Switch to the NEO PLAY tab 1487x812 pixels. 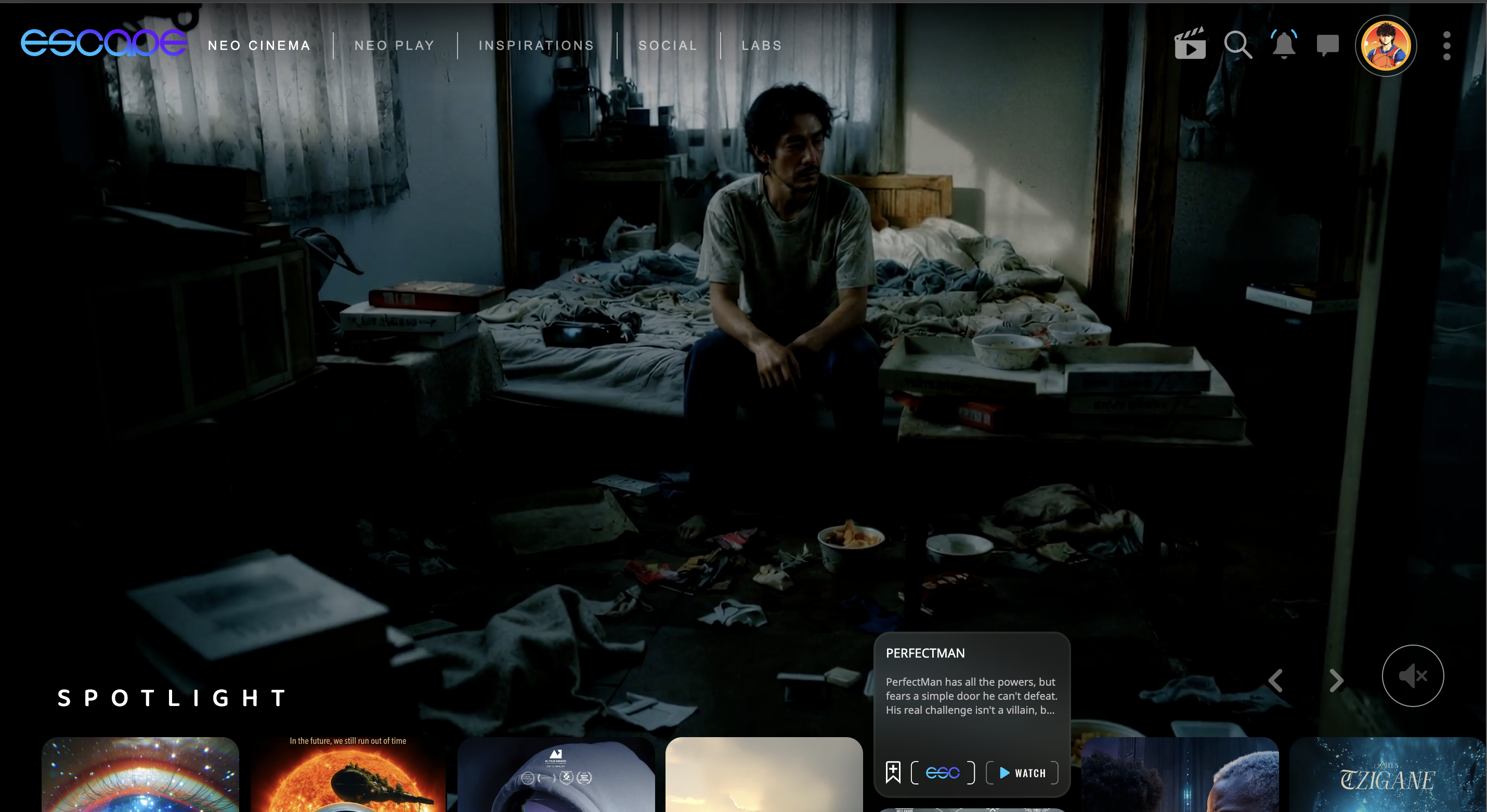coord(394,46)
